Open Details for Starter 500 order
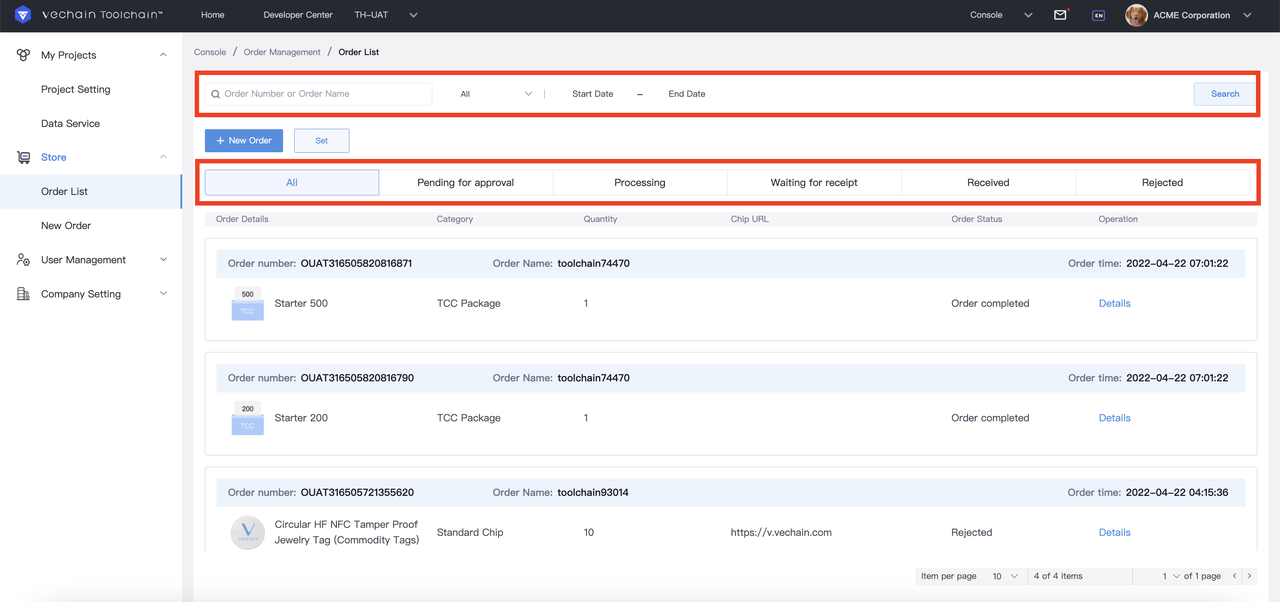1280x602 pixels. pos(1114,304)
